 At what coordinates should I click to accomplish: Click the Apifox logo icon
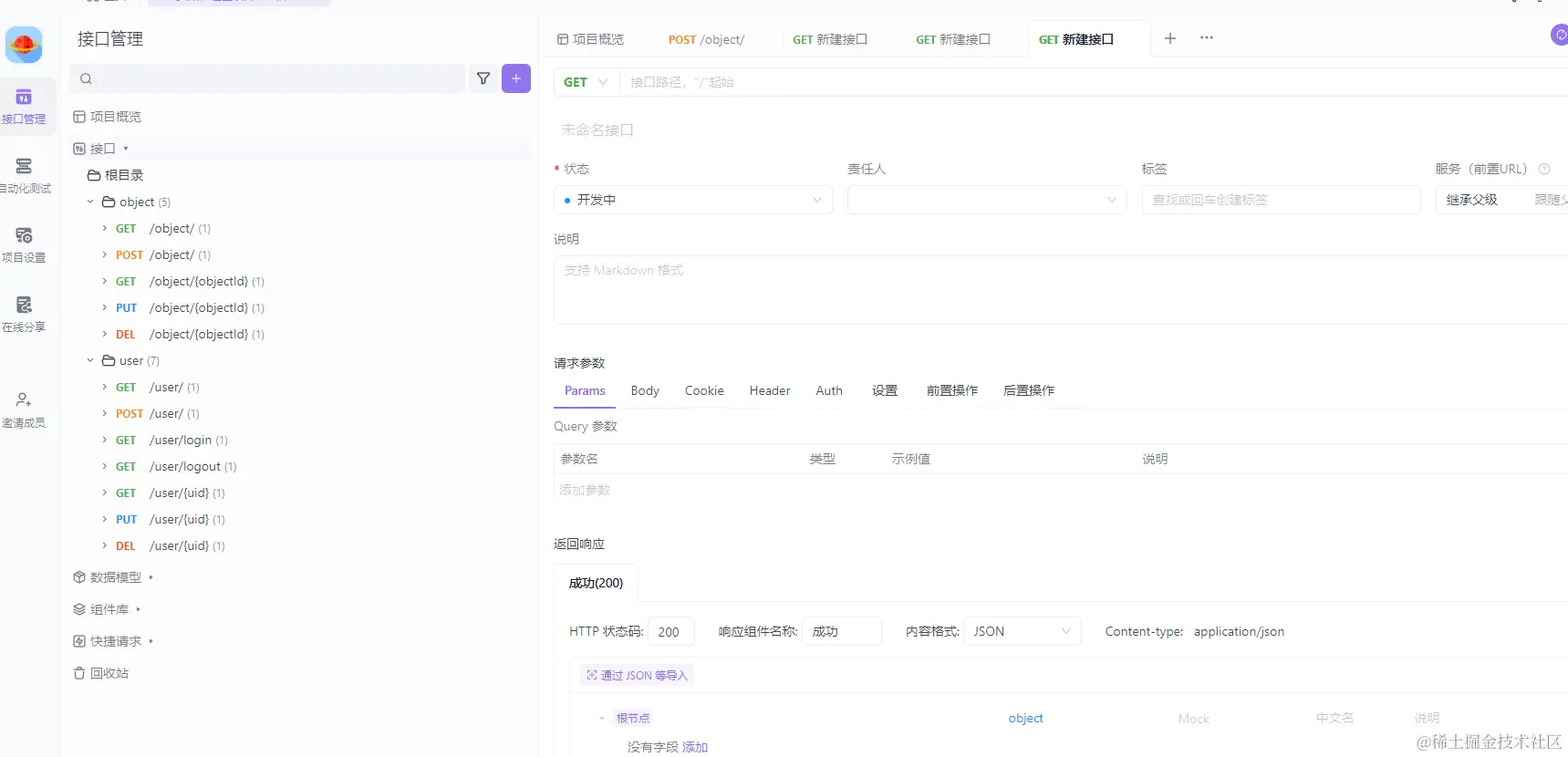click(x=24, y=44)
